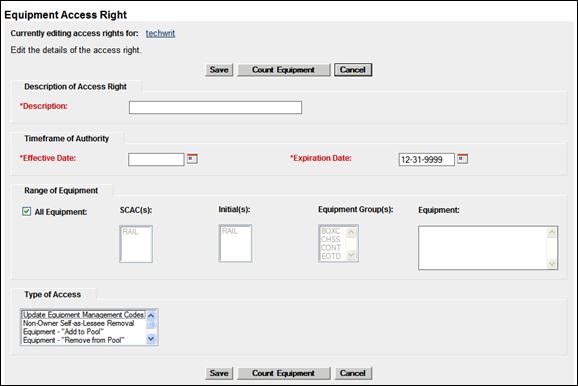Viewport: 578px width, 386px height.
Task: Click Equipment text area scroll down arrow
Action: [552, 263]
